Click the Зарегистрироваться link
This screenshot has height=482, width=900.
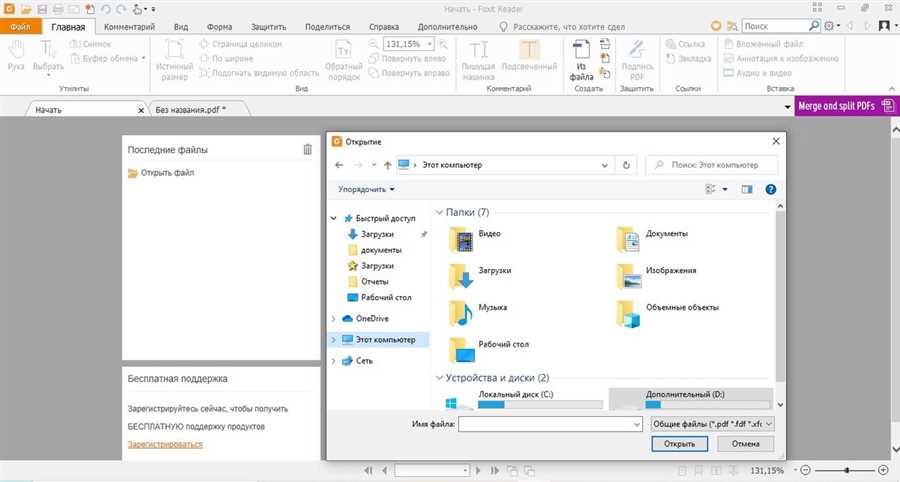pos(165,444)
